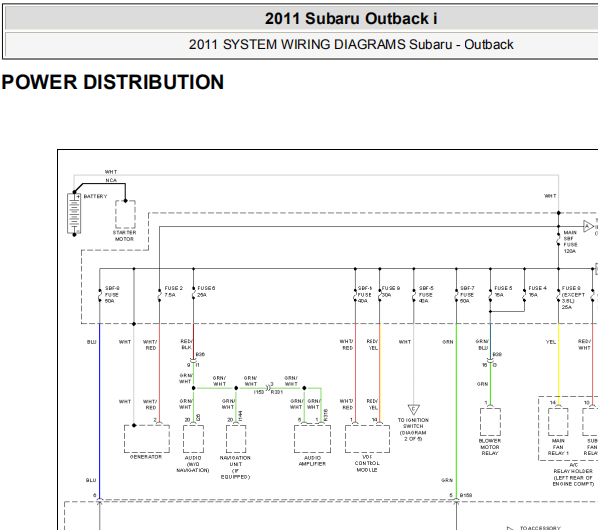598x530 pixels.
Task: Click the "SBF-8 FUSE 50A" label
Action: pyautogui.click(x=112, y=295)
